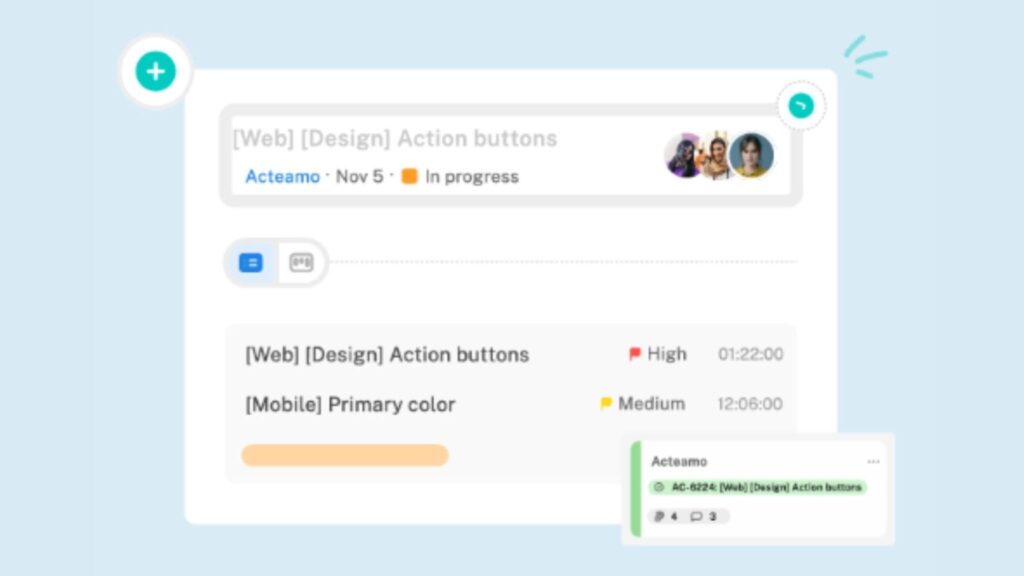Switch to the list view icon
The width and height of the screenshot is (1024, 576).
(x=251, y=263)
